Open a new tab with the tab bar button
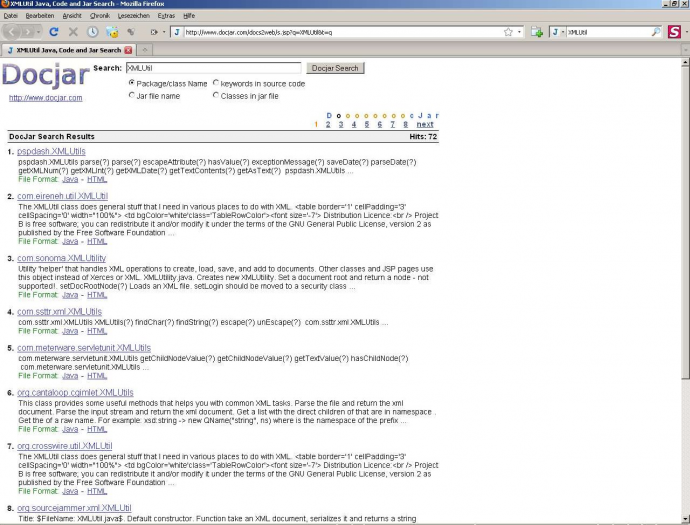The image size is (690, 525). click(x=145, y=50)
